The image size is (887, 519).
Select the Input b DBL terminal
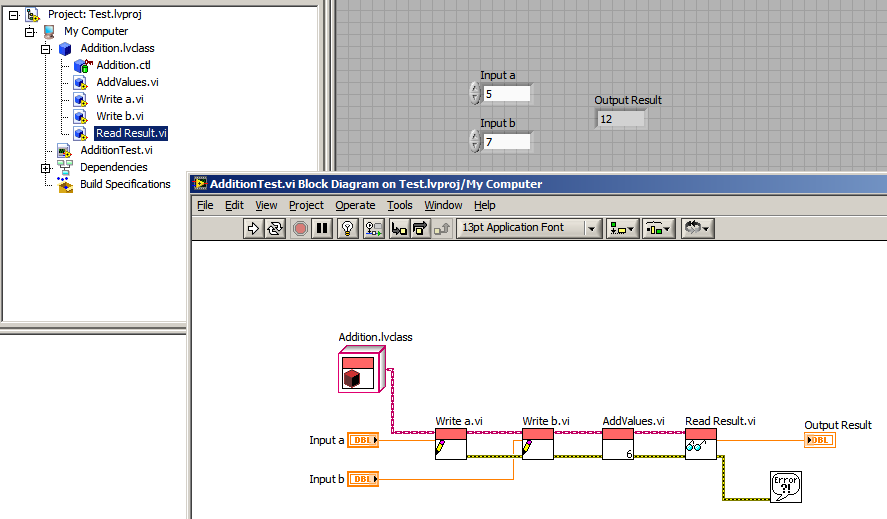(363, 479)
